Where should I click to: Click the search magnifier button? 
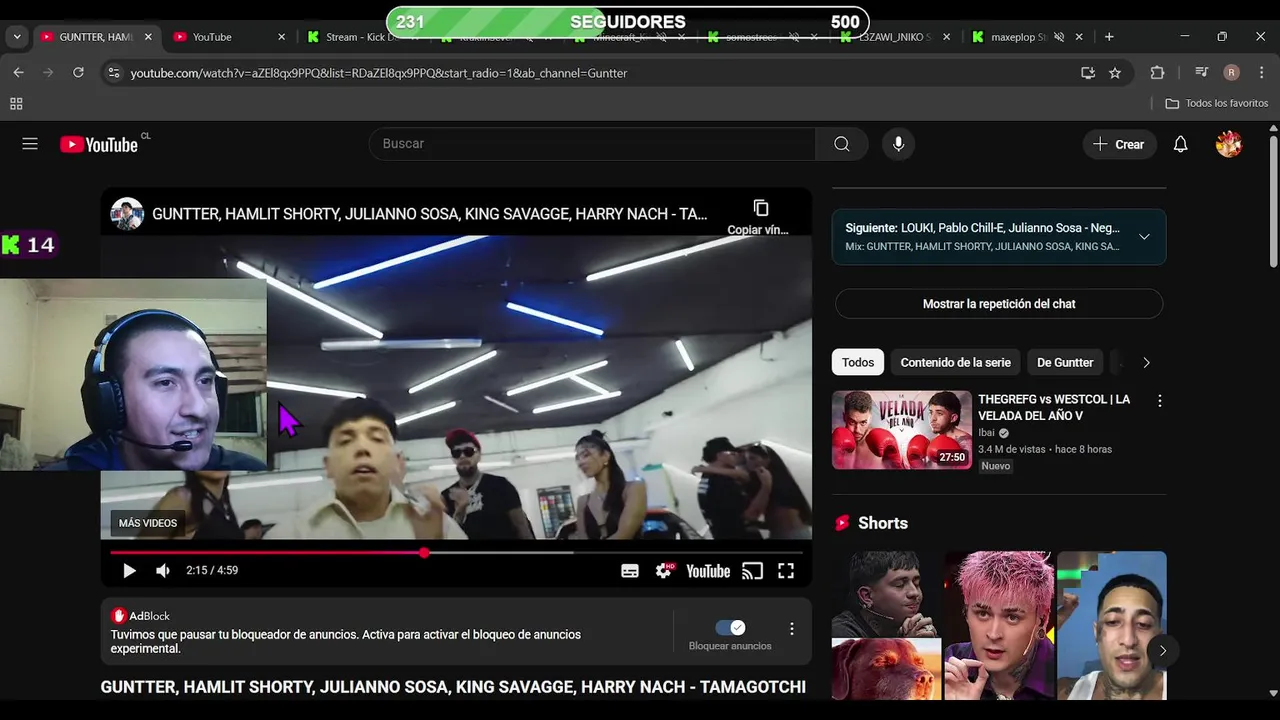coord(842,144)
